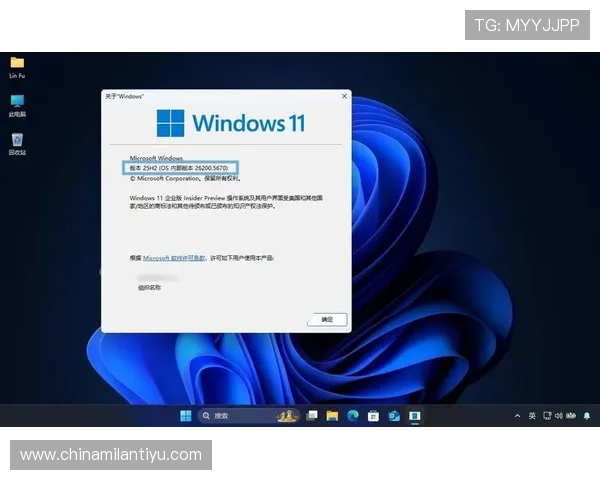Screen dimensions: 600x480
Task: Click the 确定 button in the dialog
Action: tap(327, 320)
